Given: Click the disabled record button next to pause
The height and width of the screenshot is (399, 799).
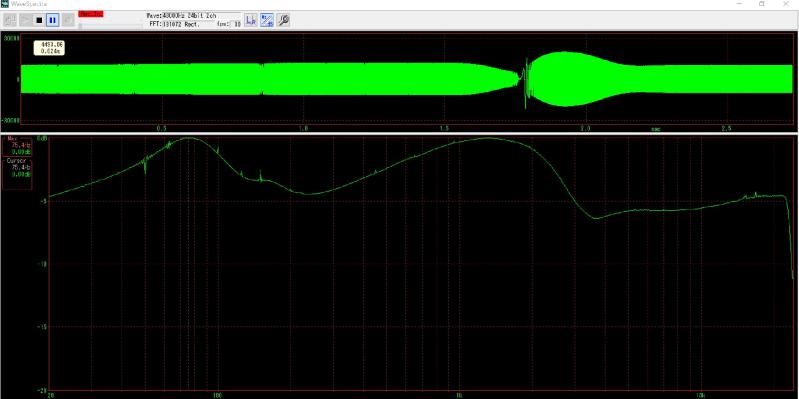Looking at the screenshot, I should [68, 20].
